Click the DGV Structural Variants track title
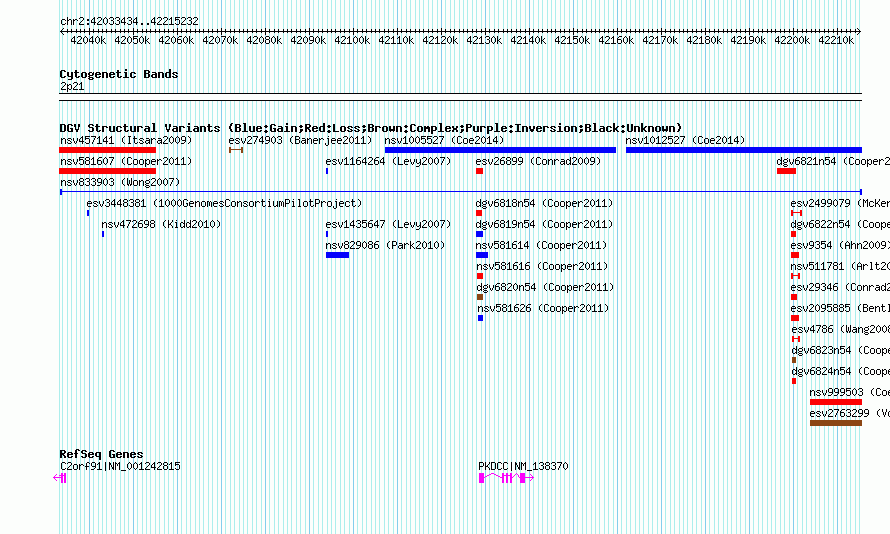 click(x=371, y=128)
